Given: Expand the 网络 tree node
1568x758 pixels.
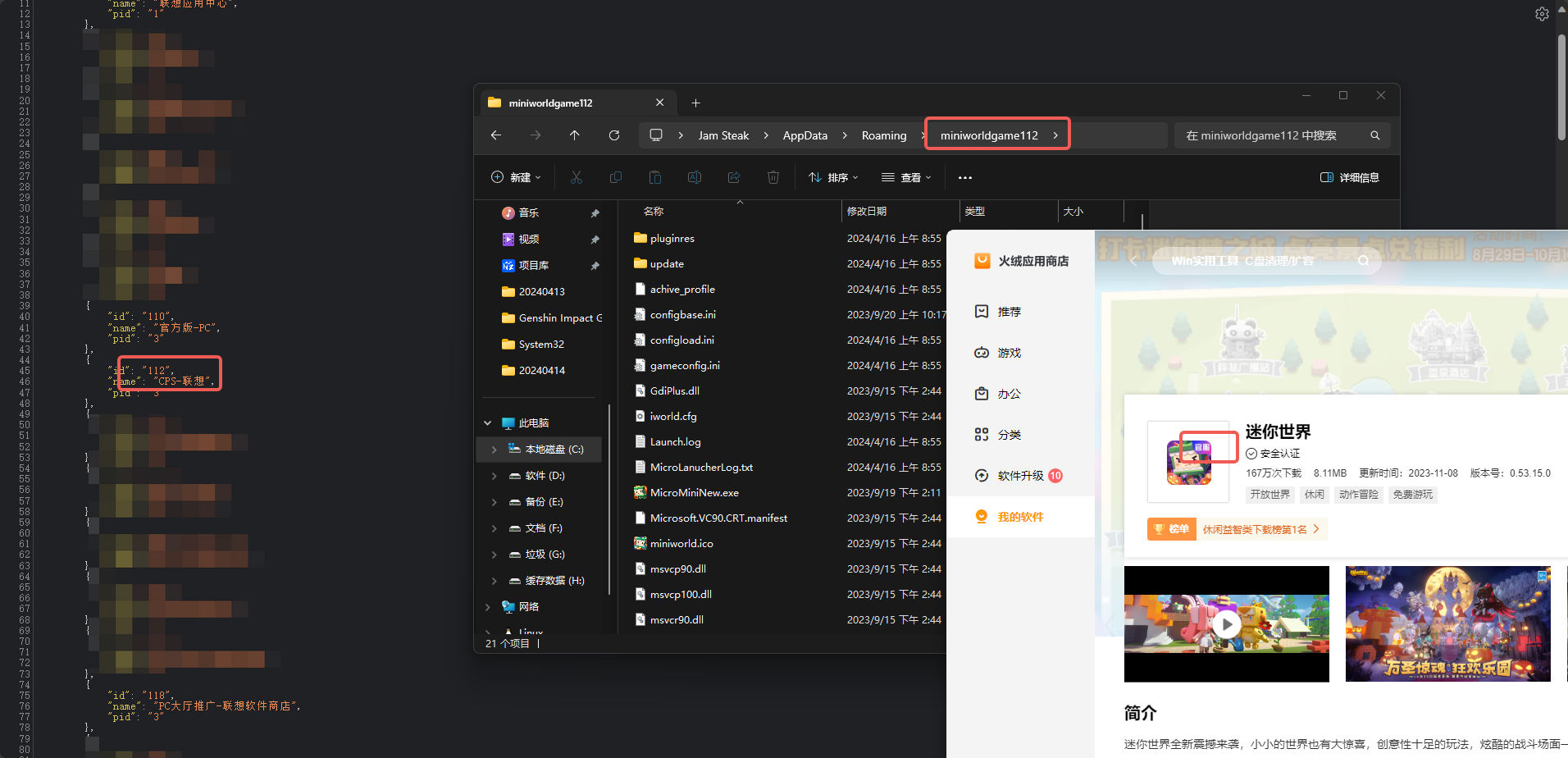Looking at the screenshot, I should (x=488, y=607).
